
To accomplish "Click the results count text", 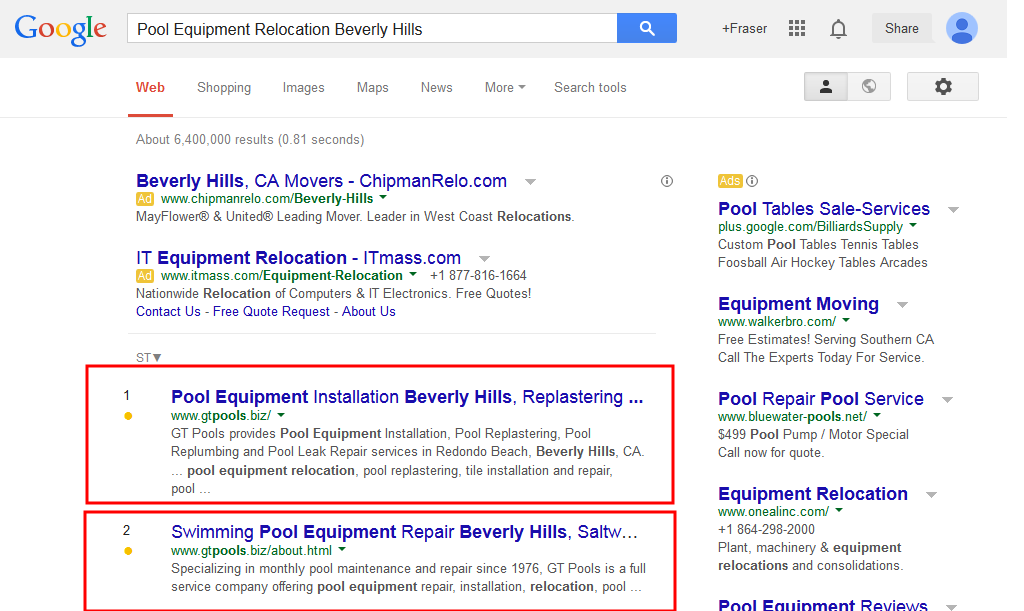I will tap(250, 140).
